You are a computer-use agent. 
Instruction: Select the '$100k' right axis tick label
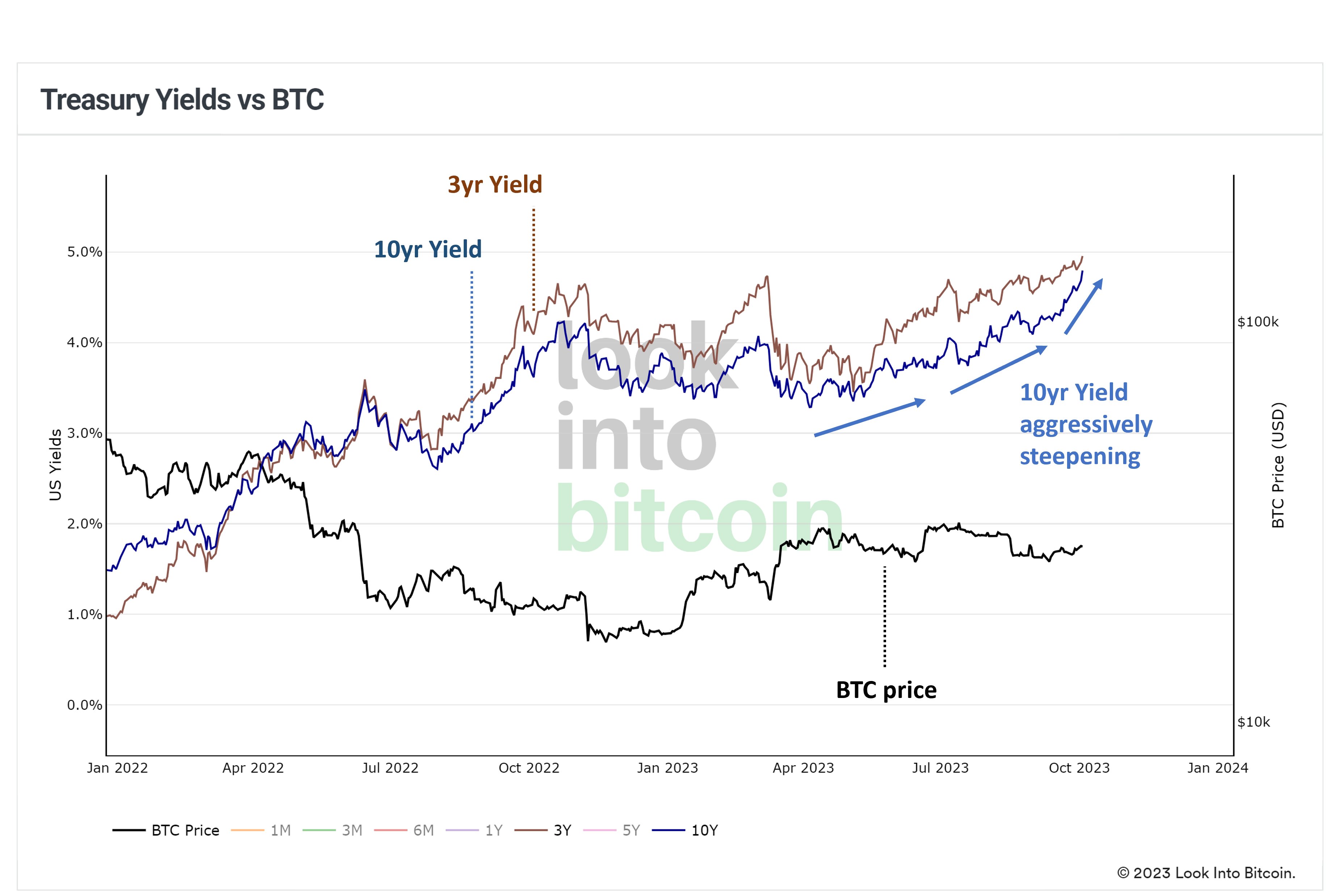pyautogui.click(x=1258, y=322)
